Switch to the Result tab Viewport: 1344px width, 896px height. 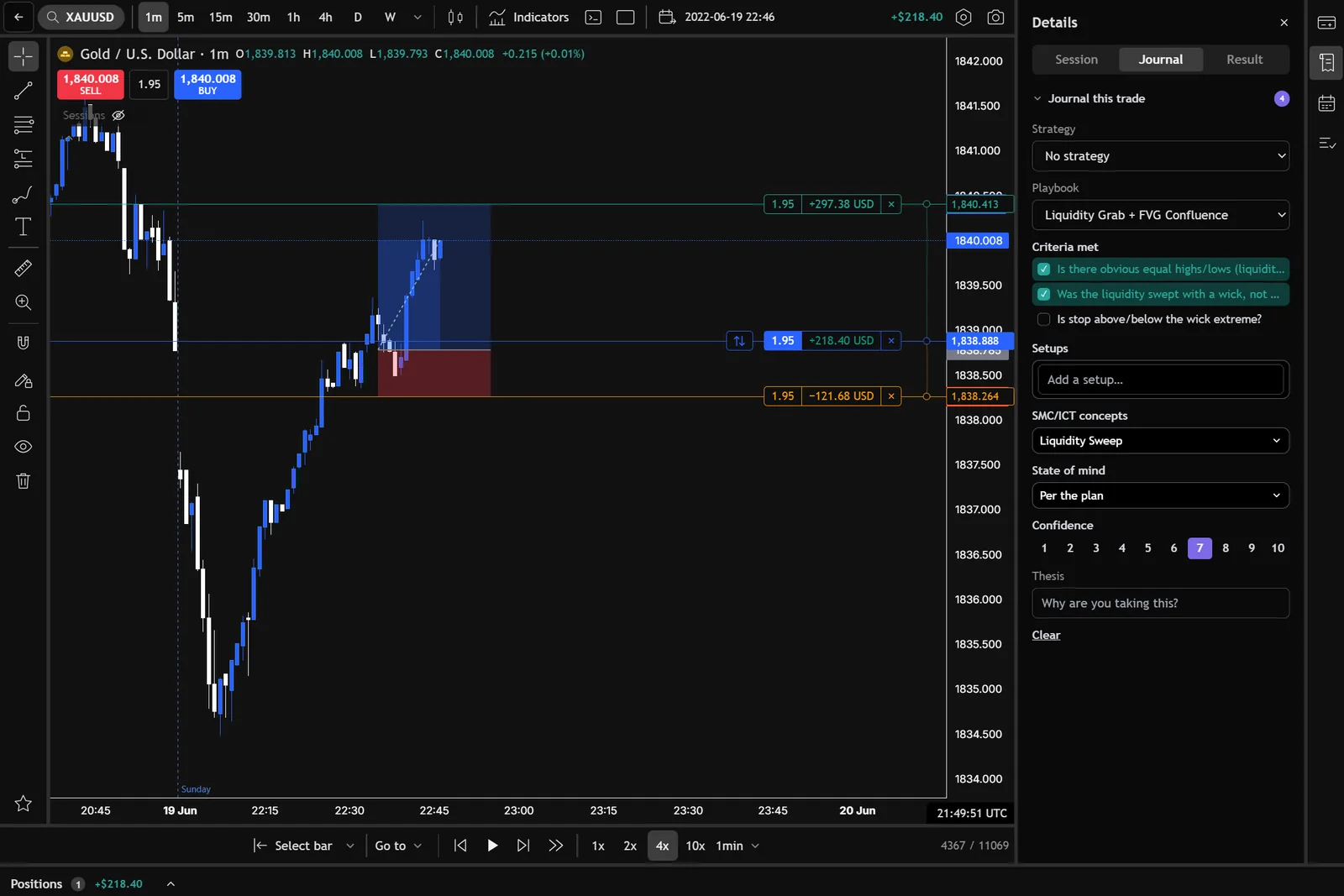[1244, 60]
